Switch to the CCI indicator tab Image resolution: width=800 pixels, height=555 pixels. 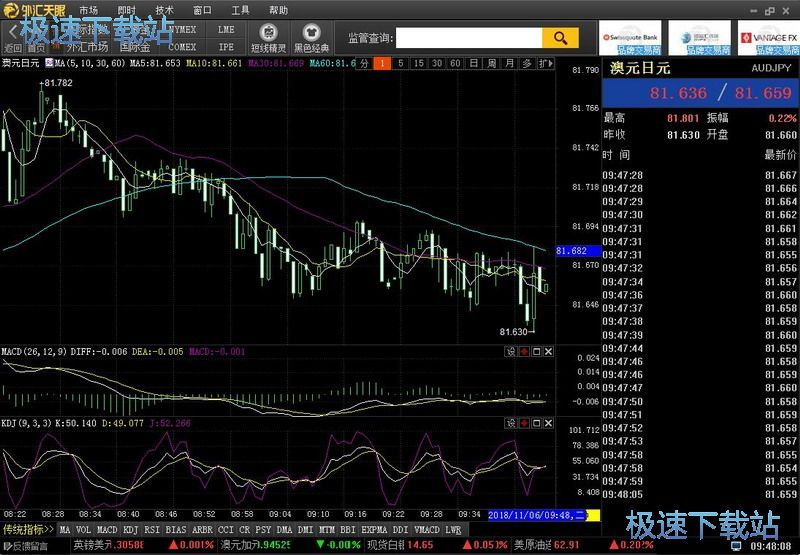[226, 530]
